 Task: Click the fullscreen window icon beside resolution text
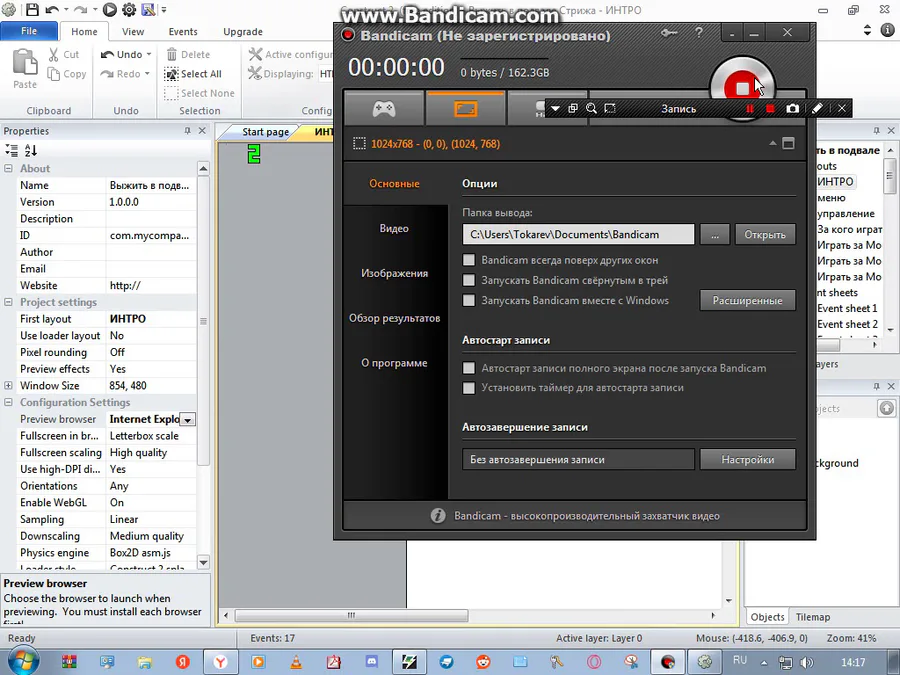click(789, 143)
